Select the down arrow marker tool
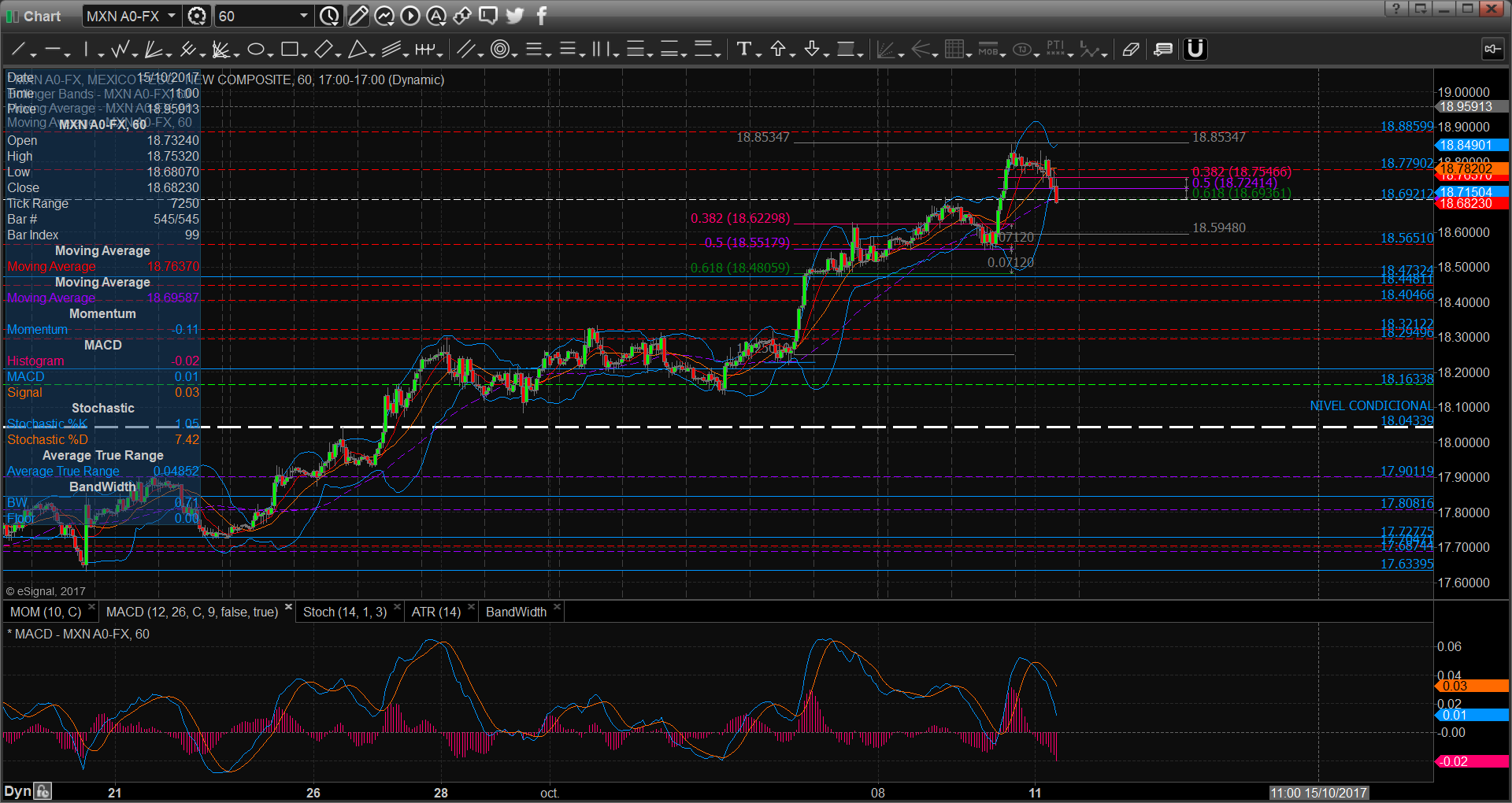 (812, 50)
